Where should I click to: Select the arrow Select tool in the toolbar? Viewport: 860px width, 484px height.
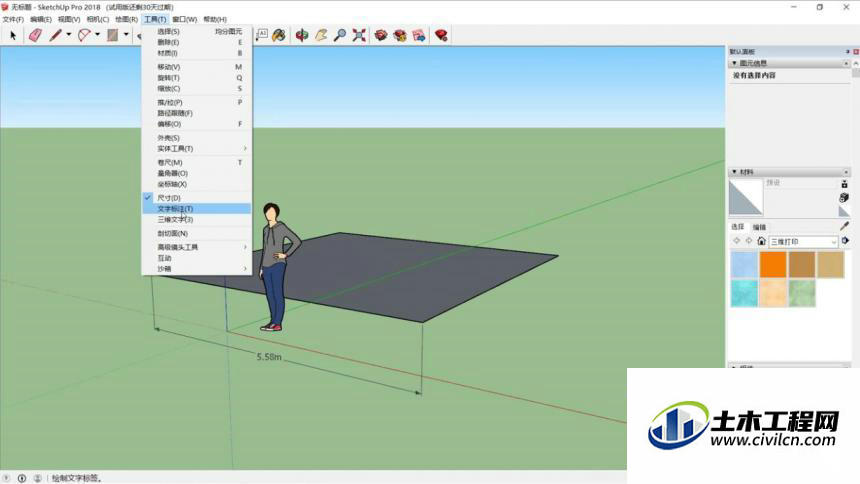13,36
